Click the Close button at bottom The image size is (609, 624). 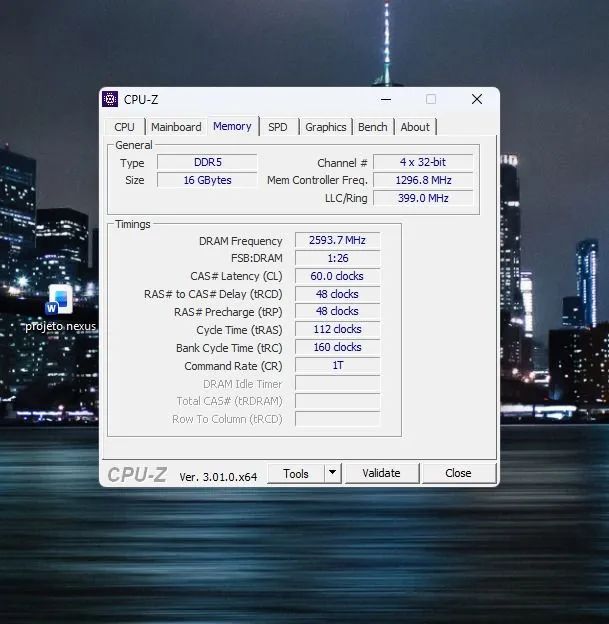pyautogui.click(x=459, y=473)
